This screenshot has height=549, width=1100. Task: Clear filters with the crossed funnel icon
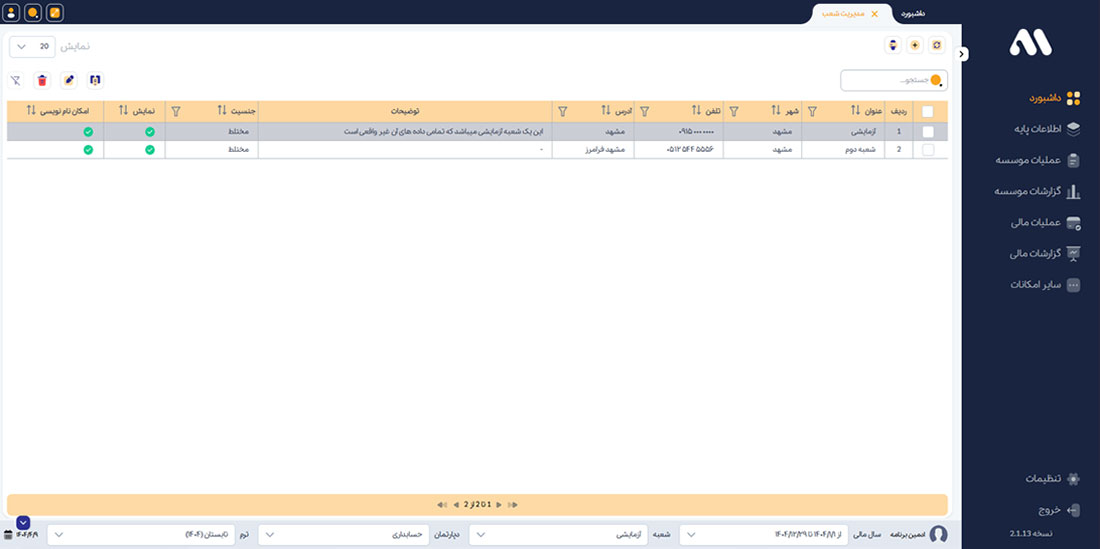pos(15,80)
